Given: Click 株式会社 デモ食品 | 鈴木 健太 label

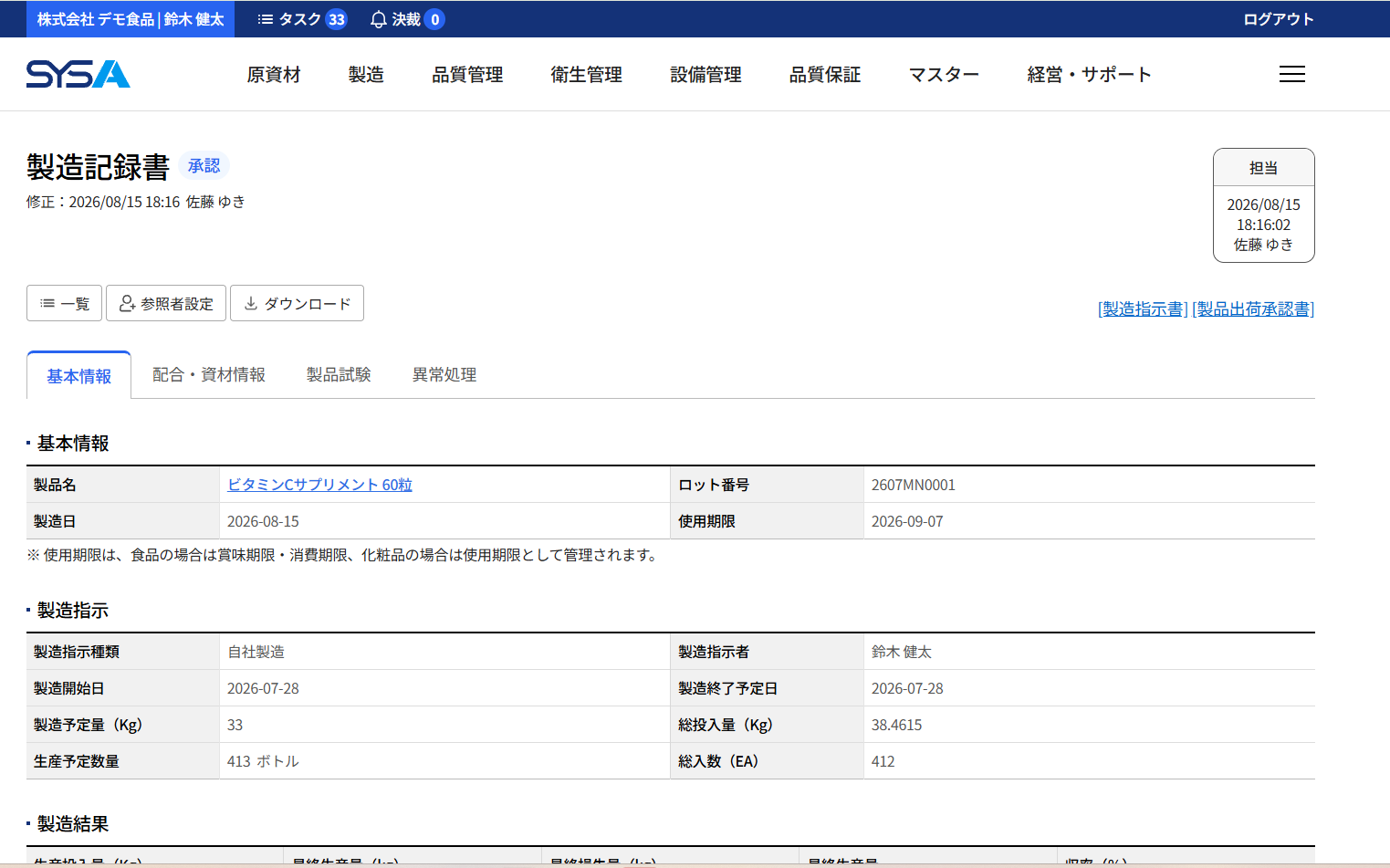Looking at the screenshot, I should (131, 19).
